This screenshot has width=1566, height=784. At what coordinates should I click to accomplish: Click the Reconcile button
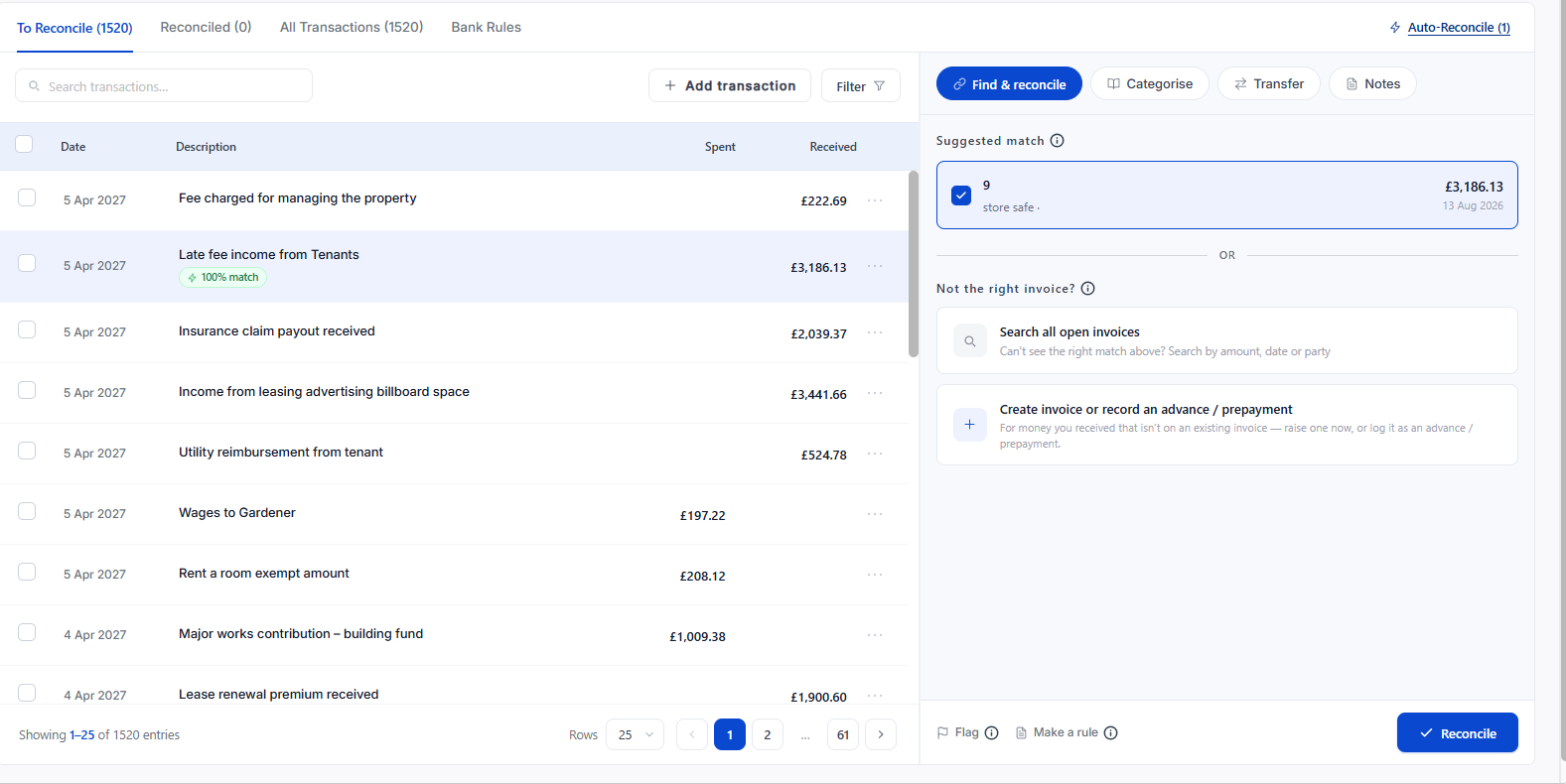click(1458, 733)
